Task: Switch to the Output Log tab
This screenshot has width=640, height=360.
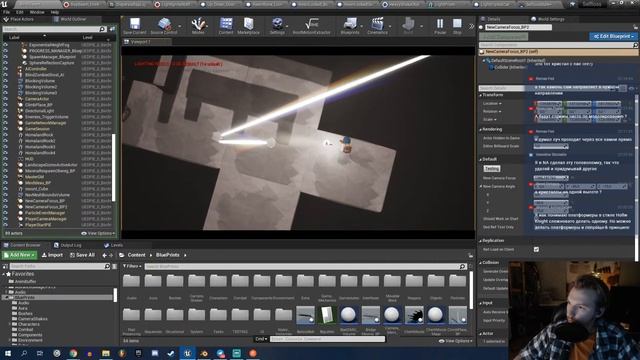Action: [x=68, y=245]
